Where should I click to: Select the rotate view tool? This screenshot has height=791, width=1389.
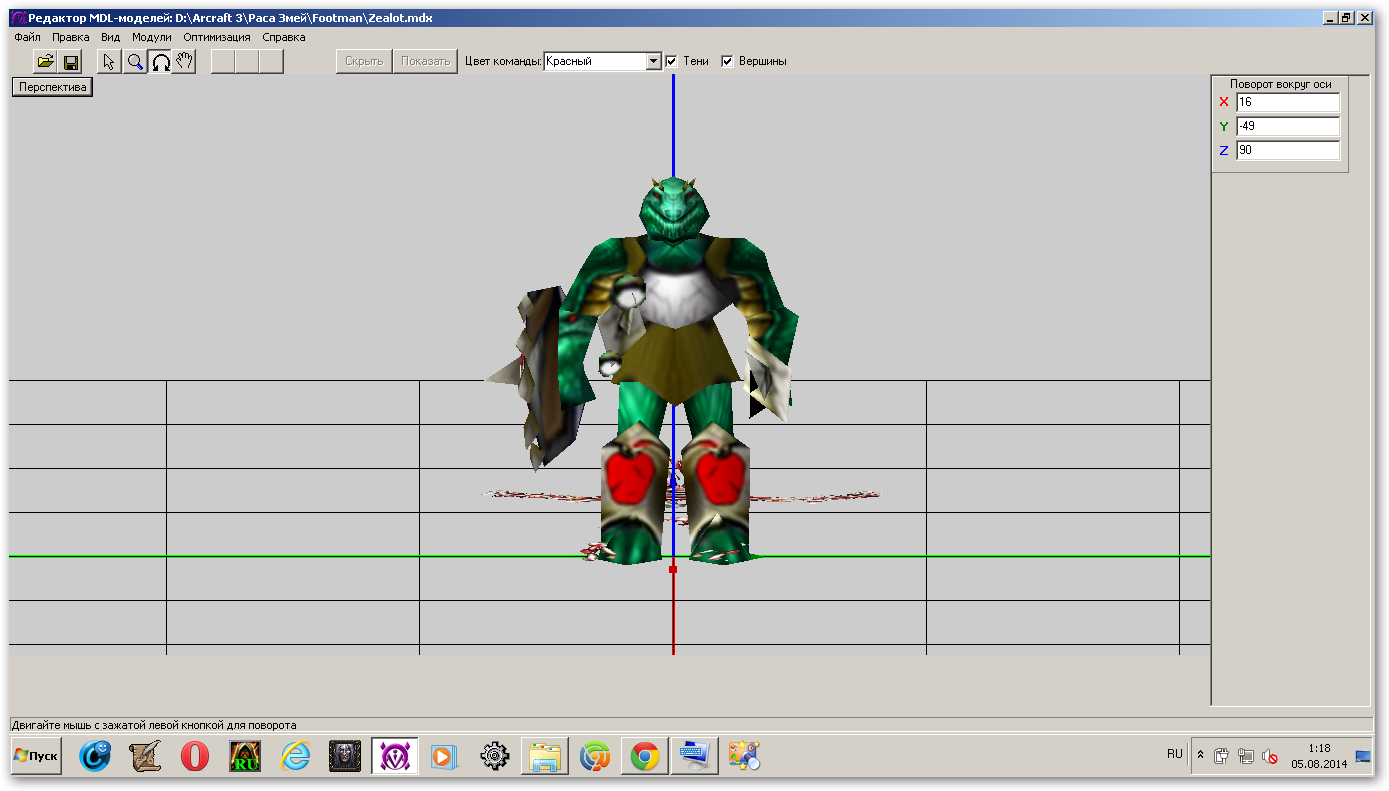coord(160,62)
